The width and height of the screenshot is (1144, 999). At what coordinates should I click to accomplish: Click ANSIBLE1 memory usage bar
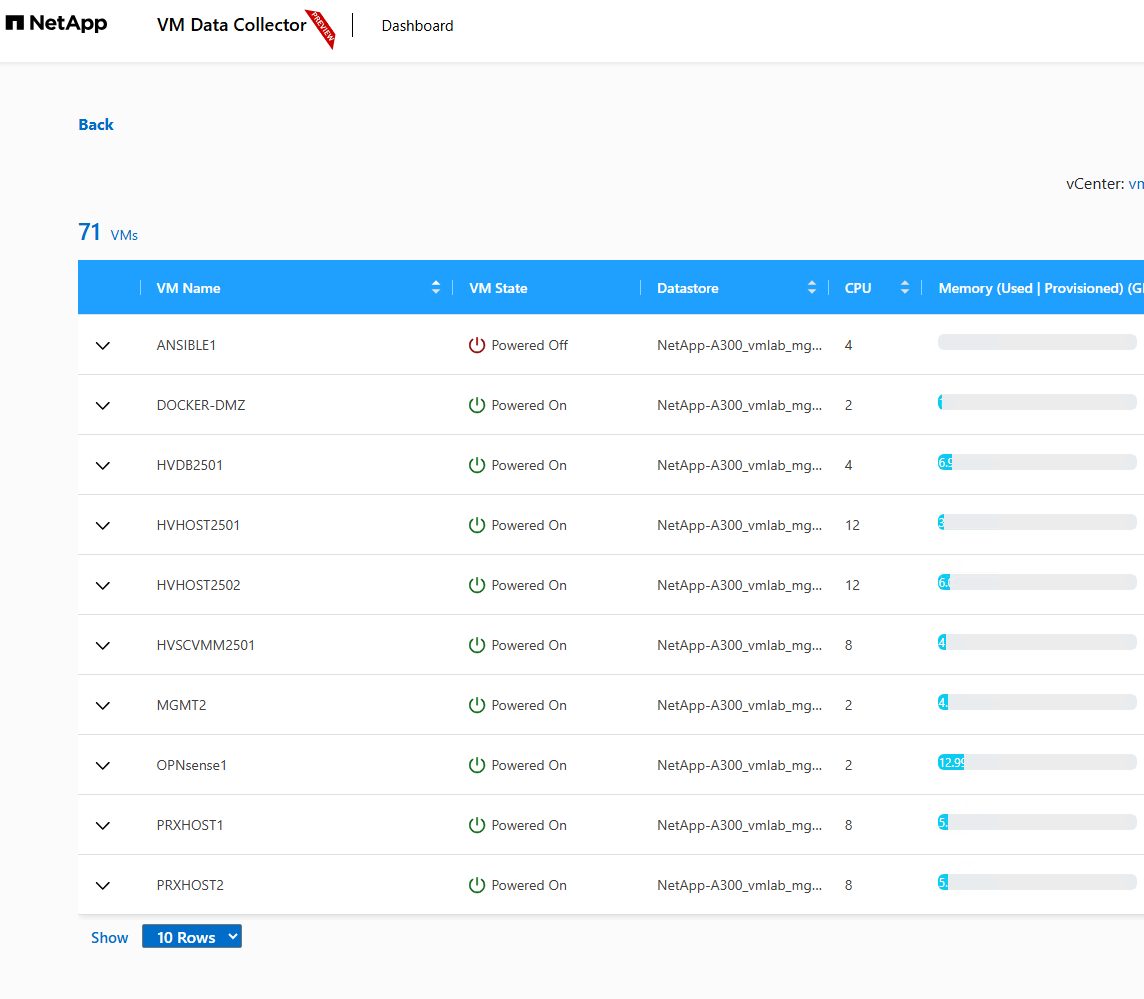click(x=1037, y=342)
